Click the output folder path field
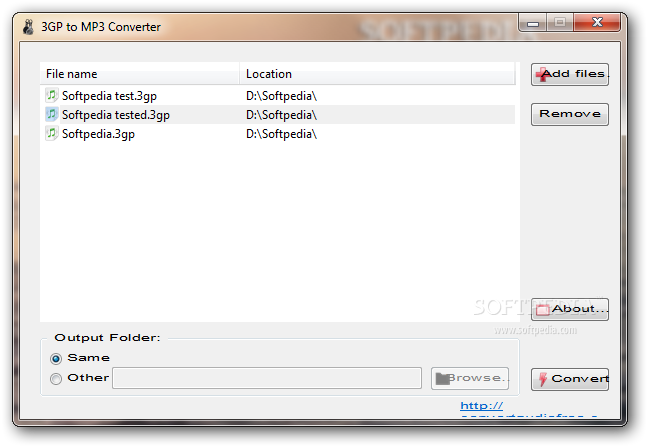This screenshot has width=648, height=447. (267, 378)
